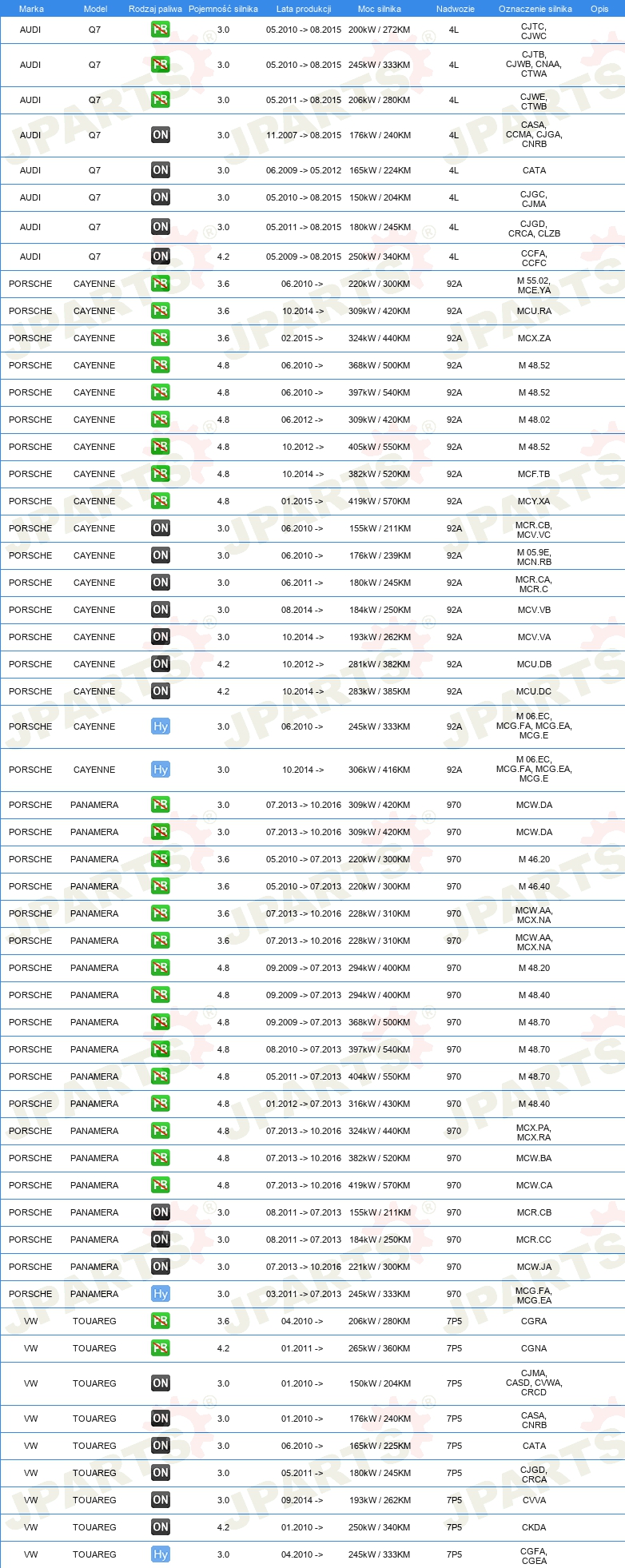The height and width of the screenshot is (1568, 625).
Task: Click Cayenne production date '01.2015 ->'
Action: [x=303, y=501]
